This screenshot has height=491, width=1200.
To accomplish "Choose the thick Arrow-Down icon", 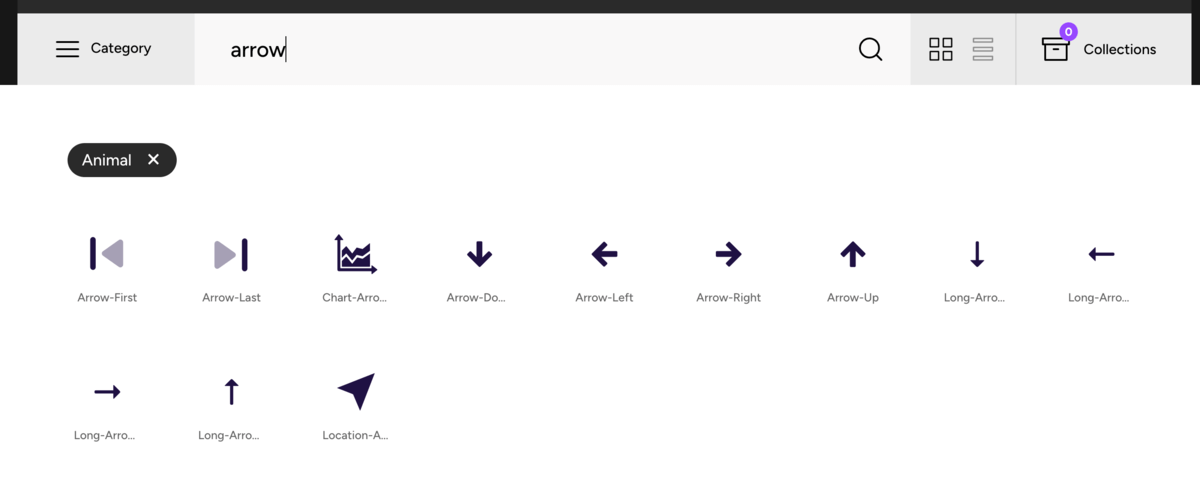I will tap(479, 254).
